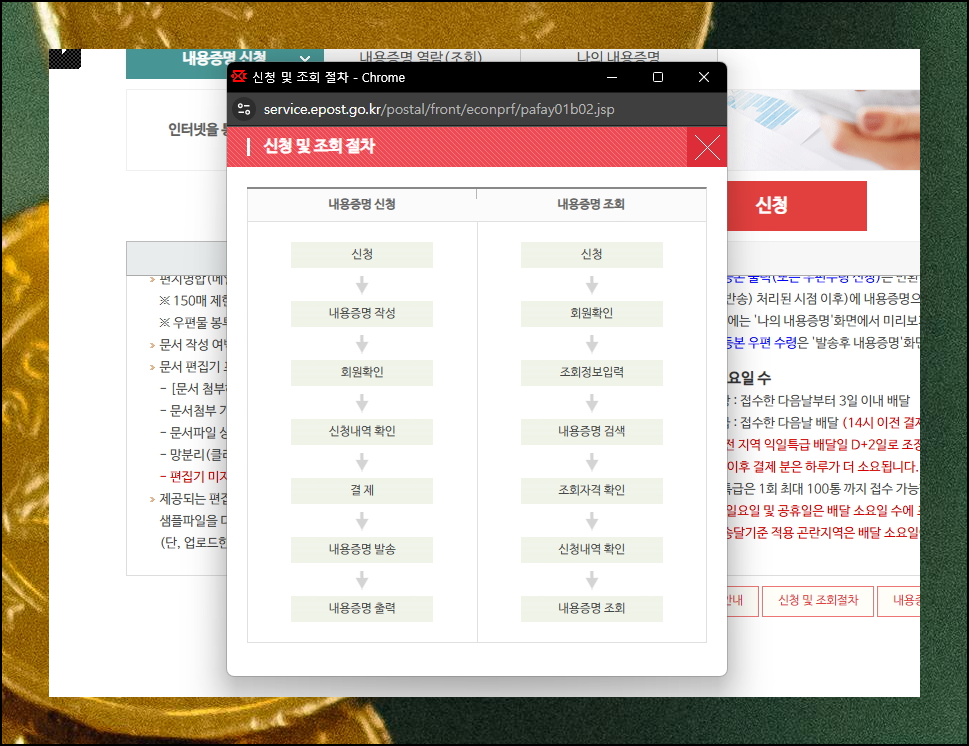Click the red 신청 button on background page
The image size is (969, 746).
(x=797, y=206)
